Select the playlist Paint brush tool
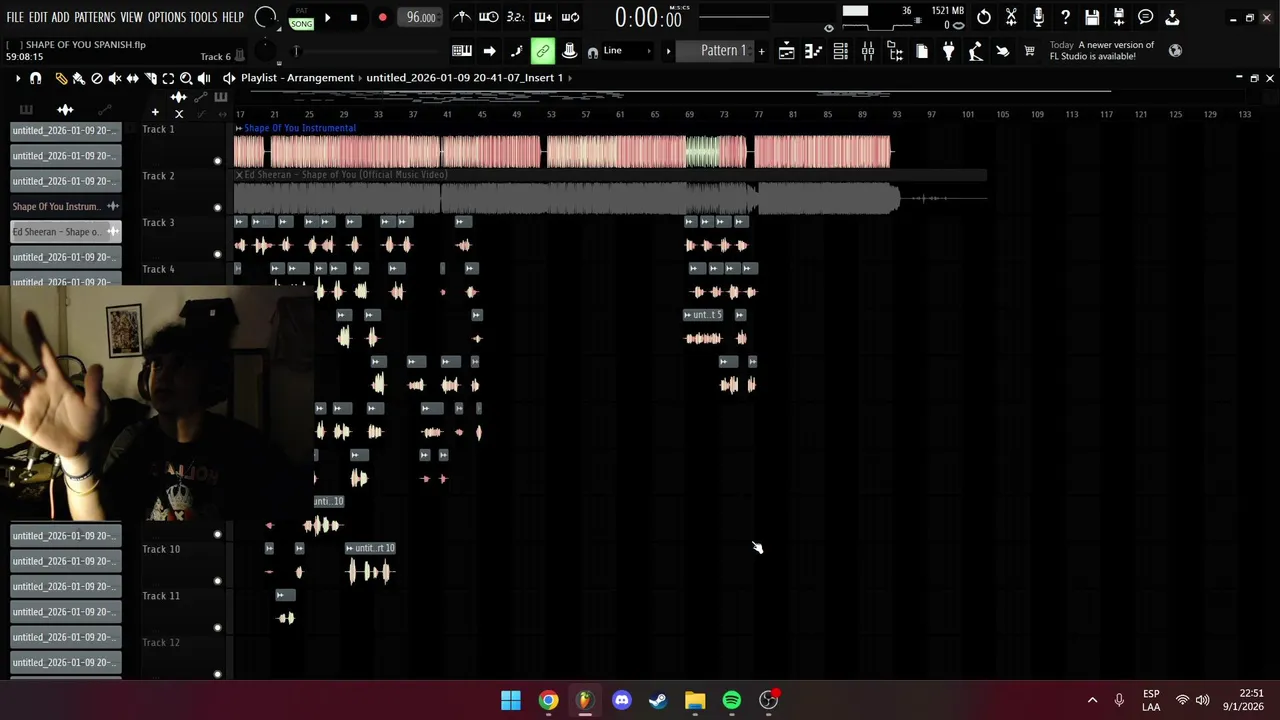1280x720 pixels. (79, 78)
